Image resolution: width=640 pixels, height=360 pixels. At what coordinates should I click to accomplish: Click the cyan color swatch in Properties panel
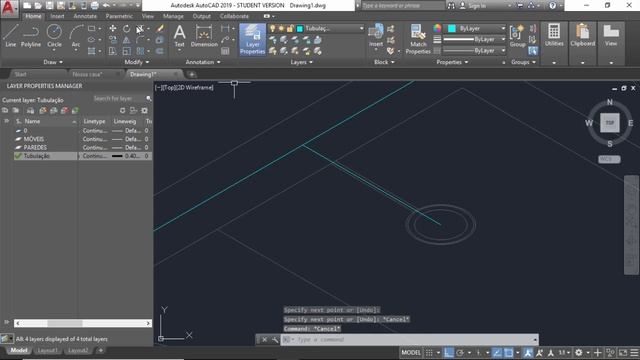pyautogui.click(x=452, y=28)
